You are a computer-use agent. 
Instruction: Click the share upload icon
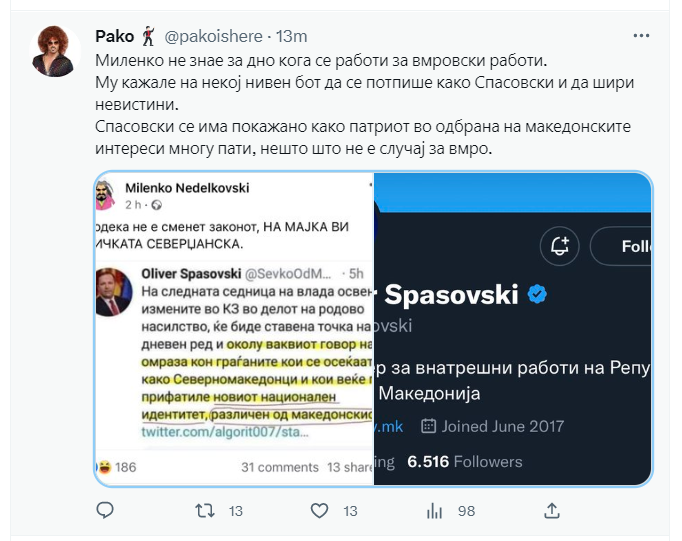point(552,511)
